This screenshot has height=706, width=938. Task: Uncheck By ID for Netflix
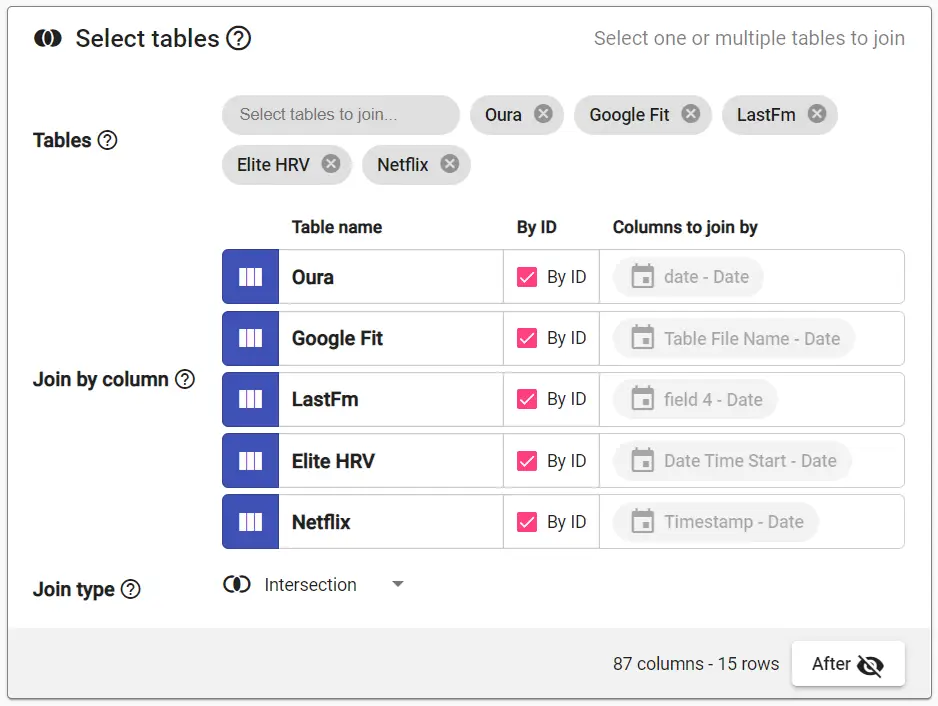(527, 522)
